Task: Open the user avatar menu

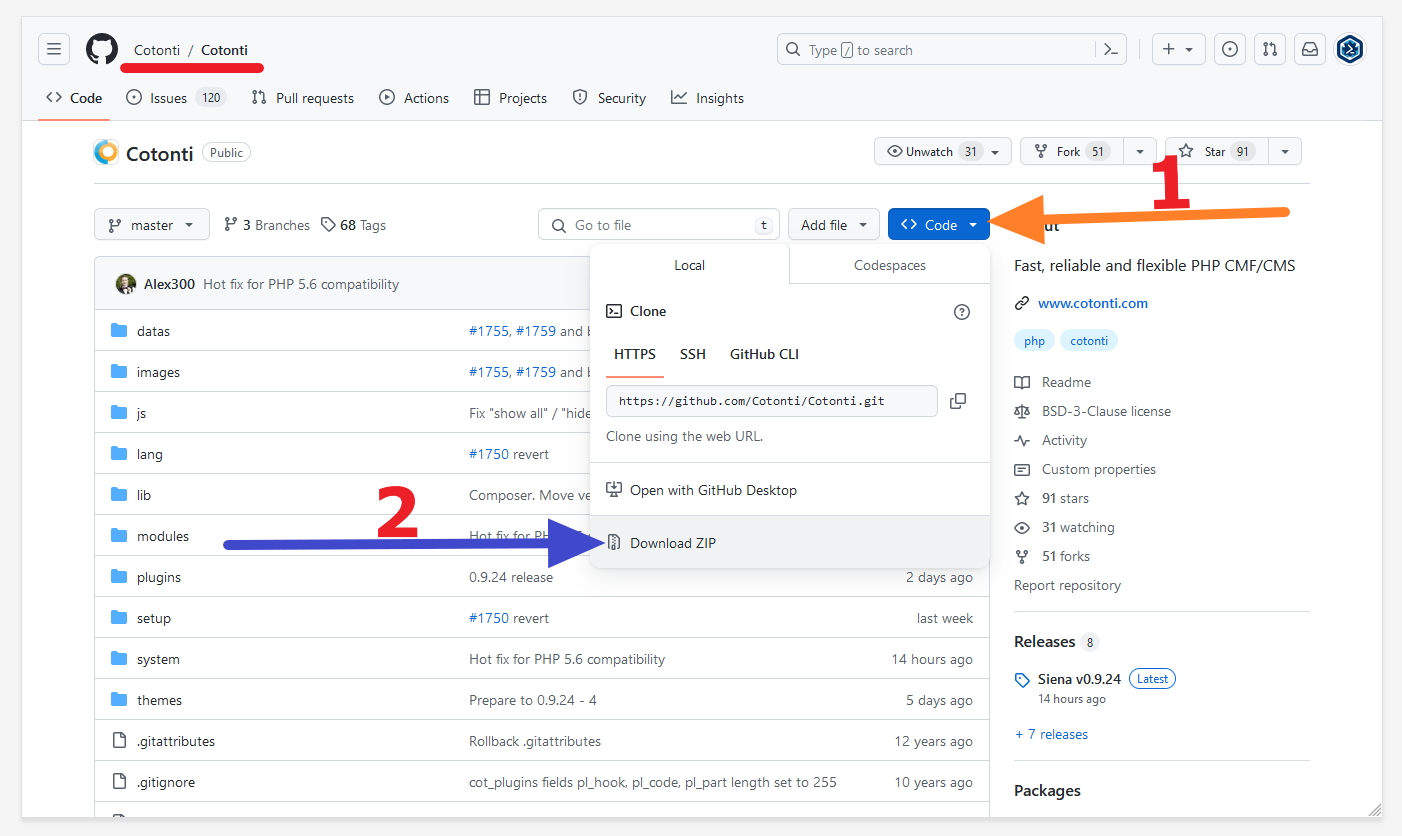Action: click(x=1350, y=49)
